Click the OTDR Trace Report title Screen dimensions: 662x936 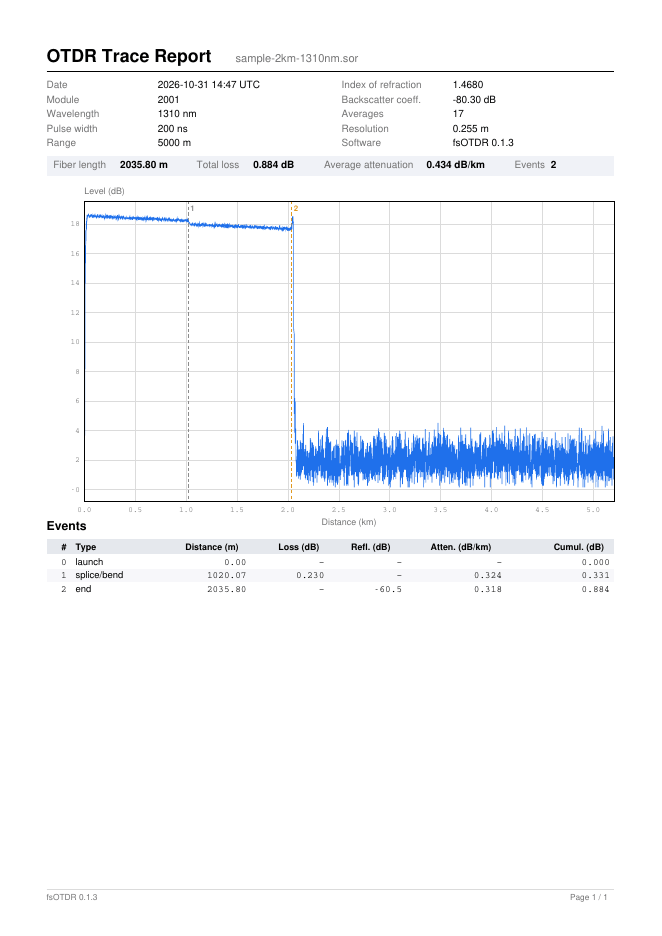(129, 56)
